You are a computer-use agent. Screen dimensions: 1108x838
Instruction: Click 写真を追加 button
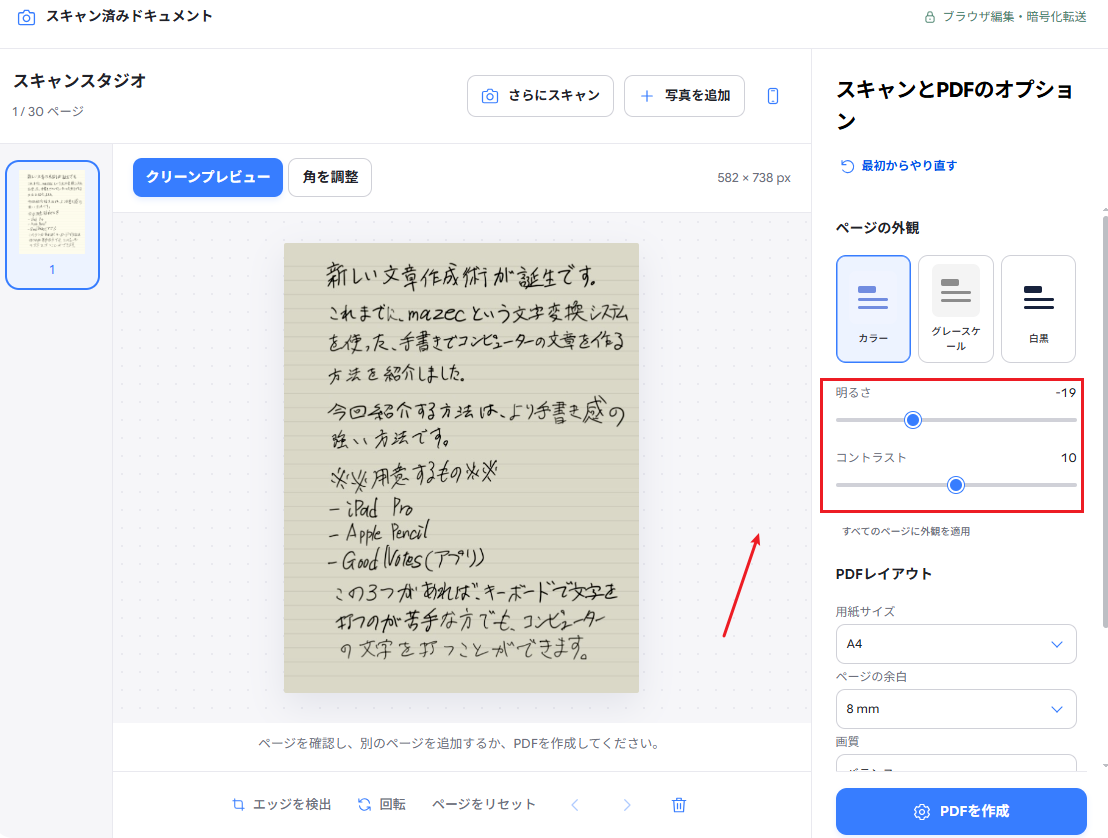(x=684, y=96)
